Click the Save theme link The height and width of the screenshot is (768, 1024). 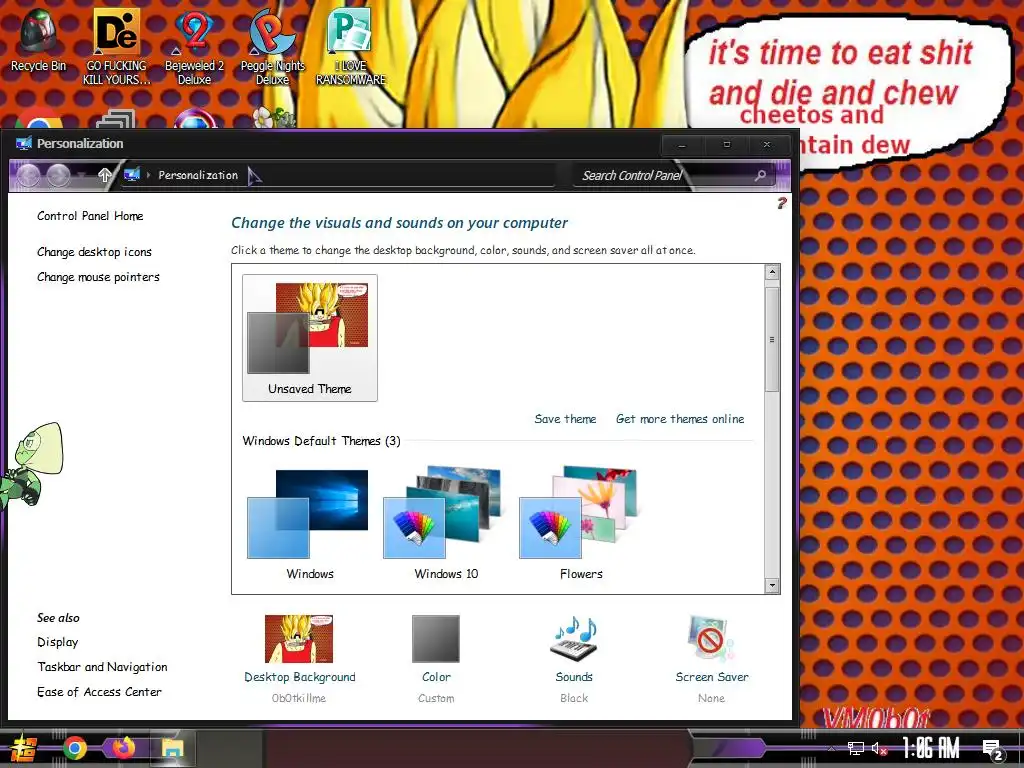(x=566, y=419)
